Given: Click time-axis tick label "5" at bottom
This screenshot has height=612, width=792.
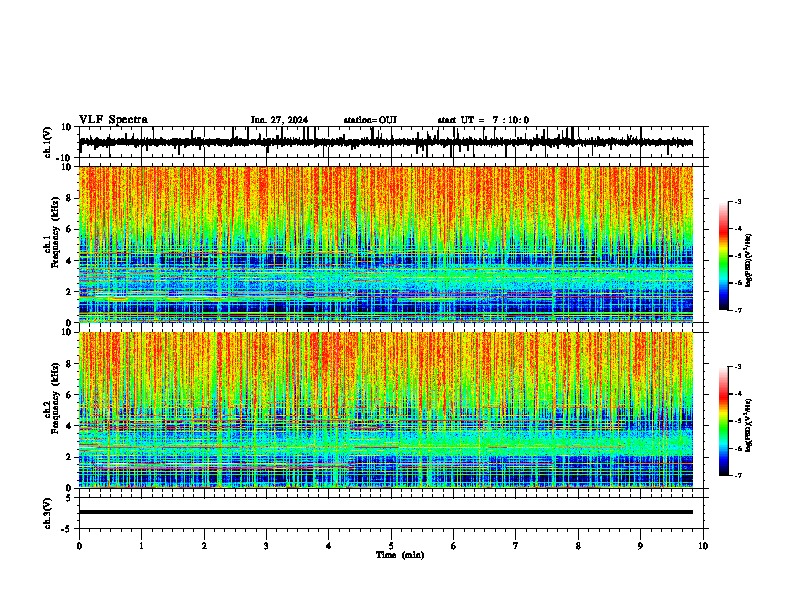Looking at the screenshot, I should [x=391, y=546].
